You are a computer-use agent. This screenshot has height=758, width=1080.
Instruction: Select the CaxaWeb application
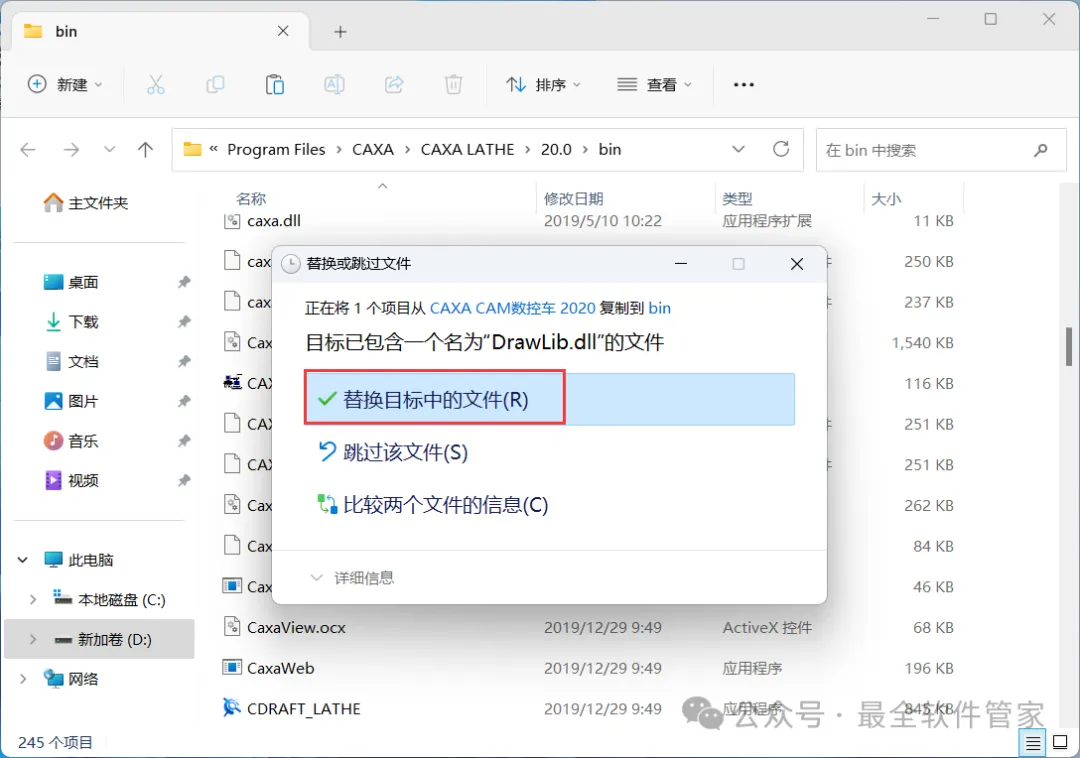pos(280,668)
